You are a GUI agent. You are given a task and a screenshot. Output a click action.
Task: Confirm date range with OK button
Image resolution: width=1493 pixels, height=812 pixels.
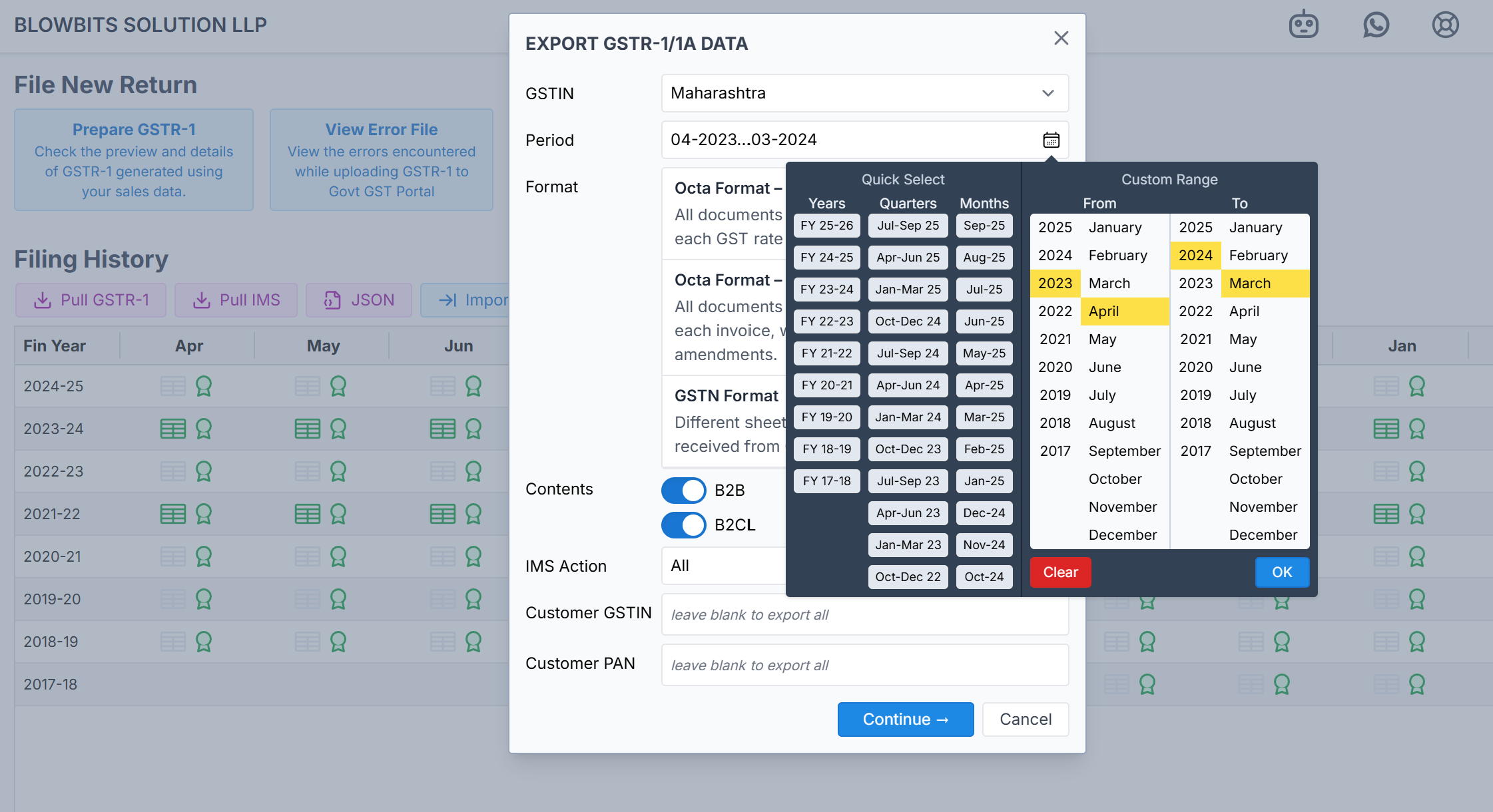pos(1281,572)
